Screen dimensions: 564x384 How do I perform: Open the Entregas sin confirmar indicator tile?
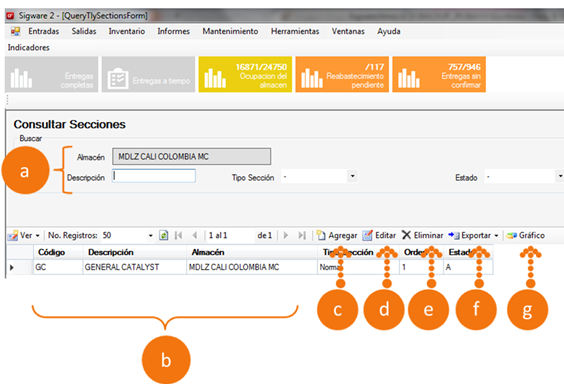439,74
